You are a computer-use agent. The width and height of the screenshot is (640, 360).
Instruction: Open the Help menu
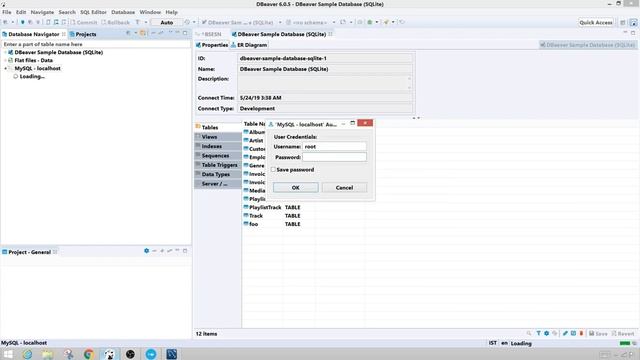pyautogui.click(x=171, y=12)
